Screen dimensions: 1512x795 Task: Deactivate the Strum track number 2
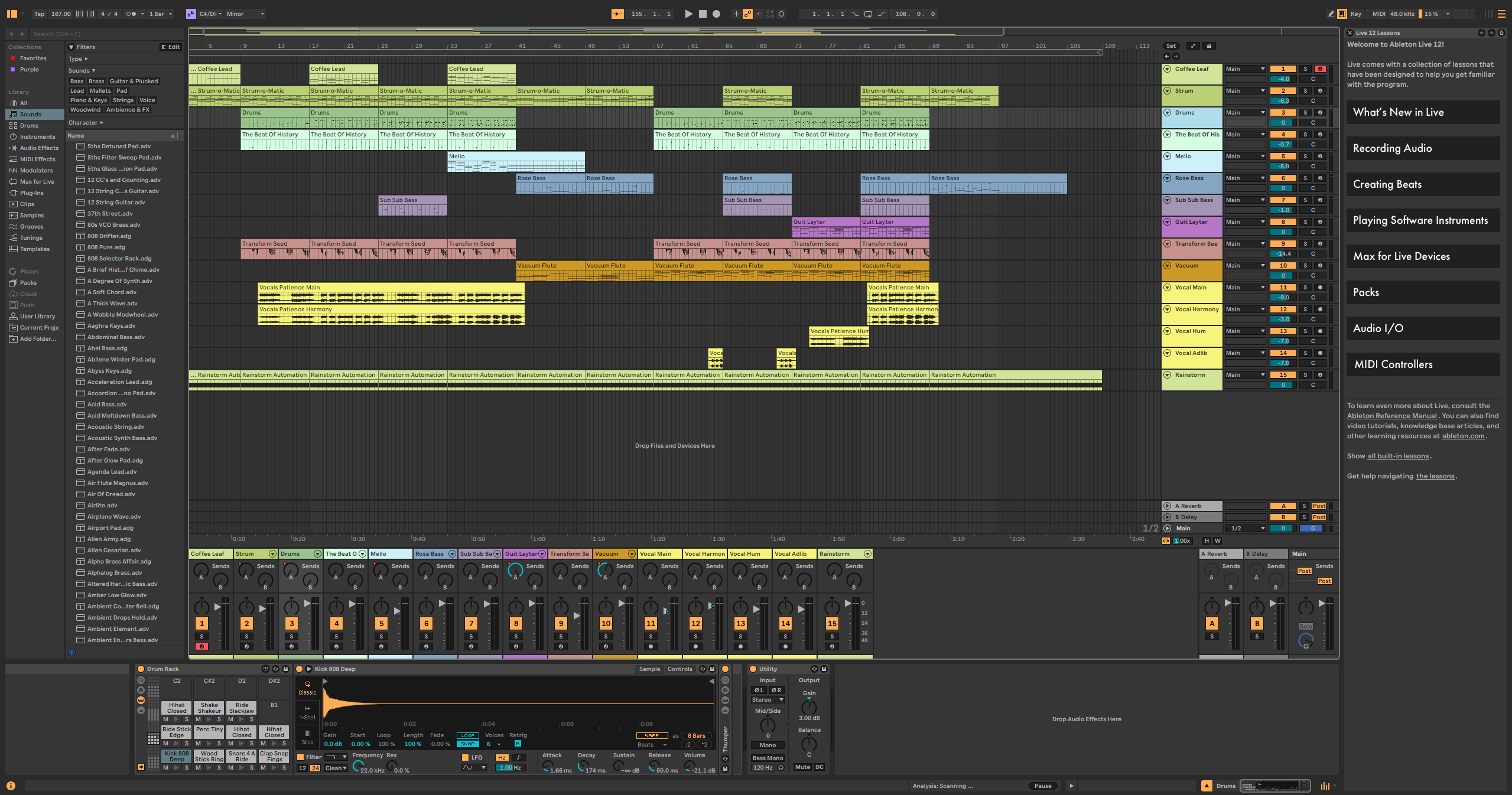[1283, 91]
